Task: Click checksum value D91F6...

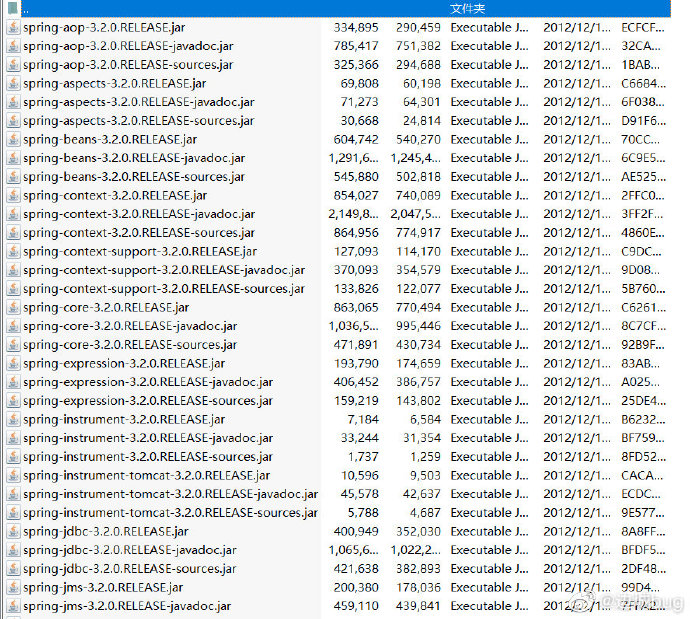Action: (643, 121)
